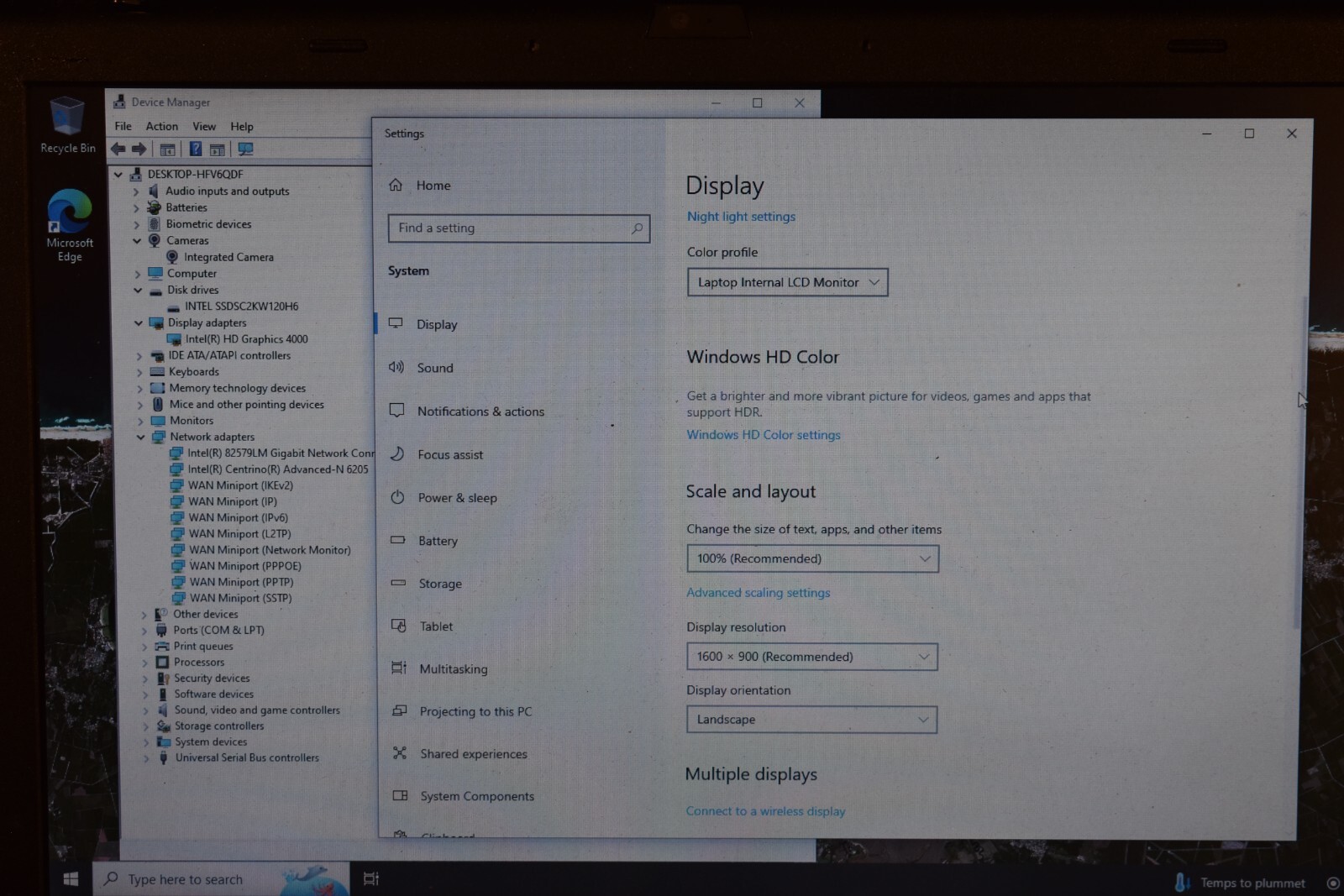The width and height of the screenshot is (1344, 896).
Task: Click the Windows Start button
Action: 71,878
